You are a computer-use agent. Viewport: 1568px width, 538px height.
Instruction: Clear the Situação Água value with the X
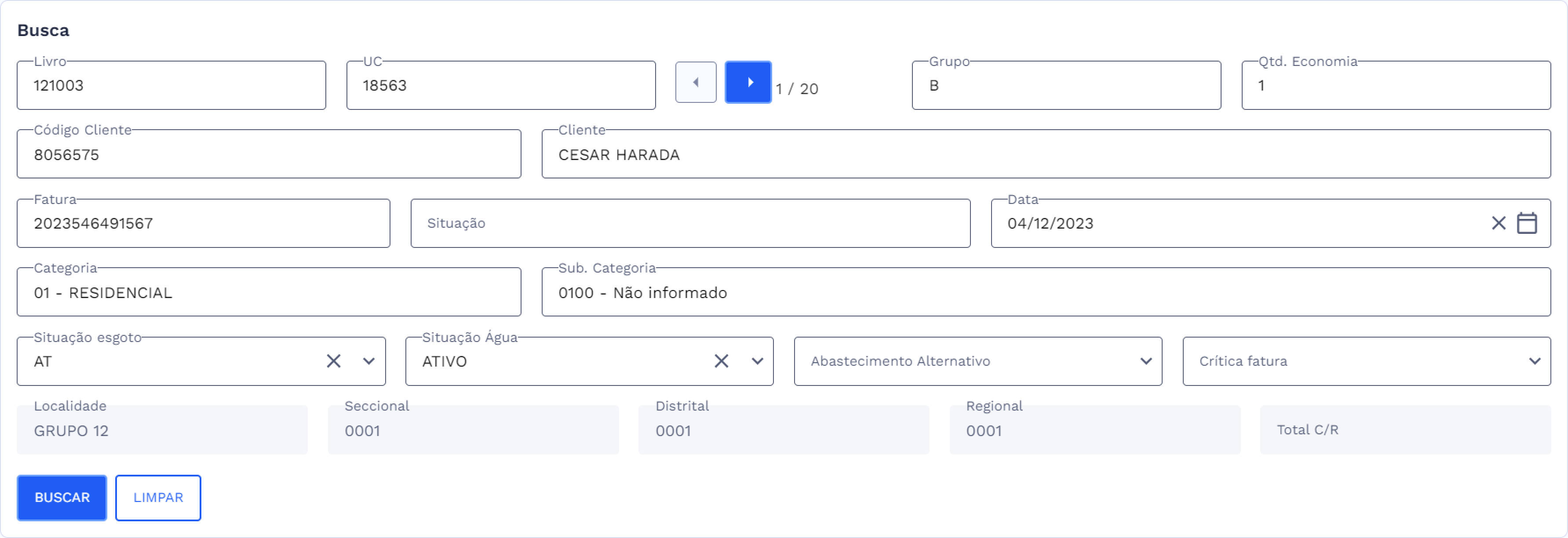pyautogui.click(x=721, y=361)
